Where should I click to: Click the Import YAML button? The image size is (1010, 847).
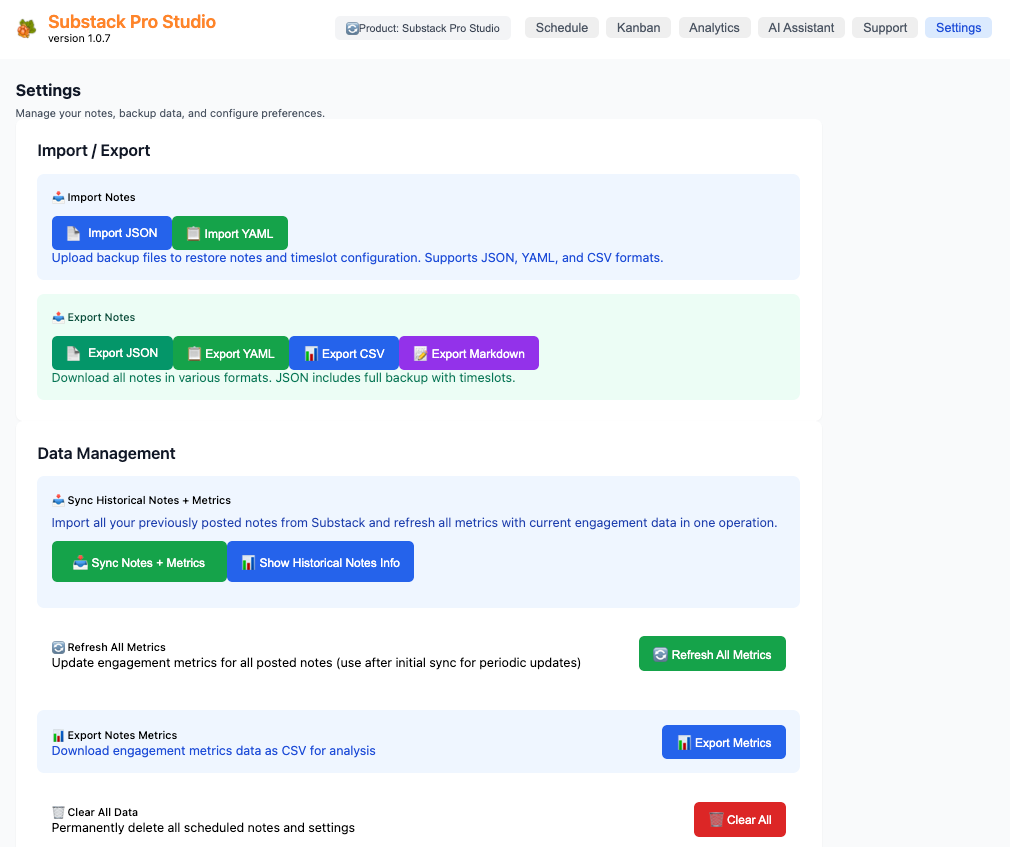pos(230,233)
